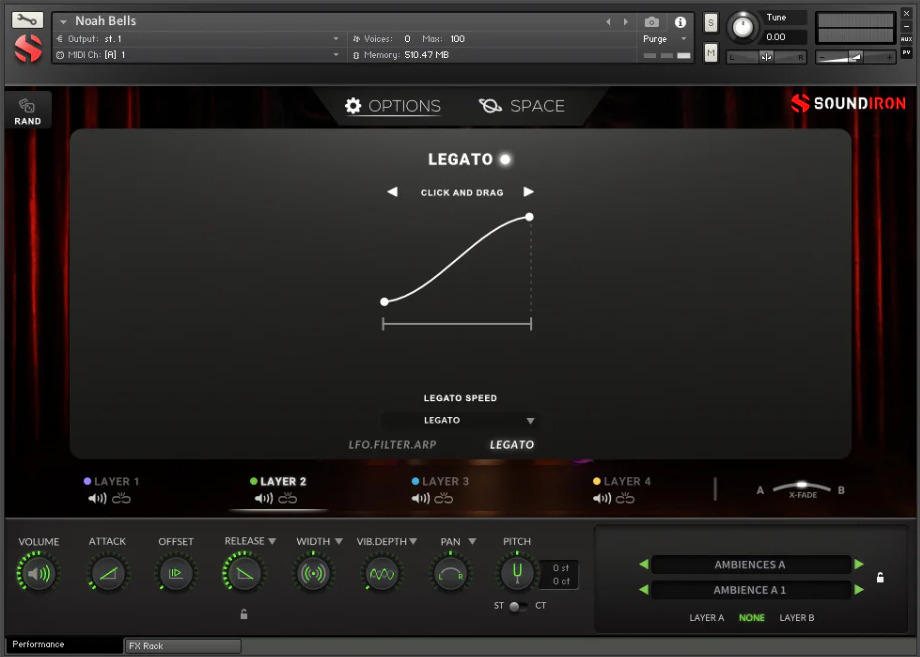The height and width of the screenshot is (657, 920).
Task: Toggle the lock under the Release knob
Action: coord(243,614)
